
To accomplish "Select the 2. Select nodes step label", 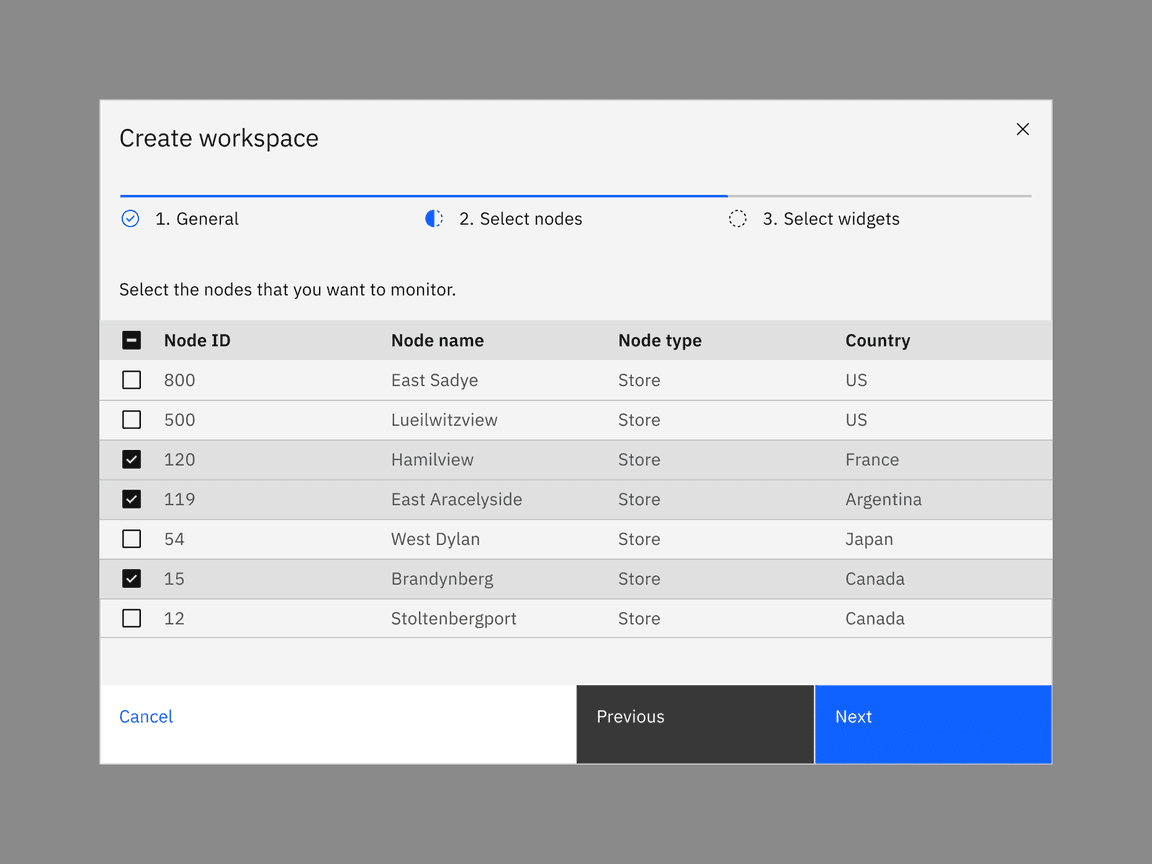I will tap(521, 218).
